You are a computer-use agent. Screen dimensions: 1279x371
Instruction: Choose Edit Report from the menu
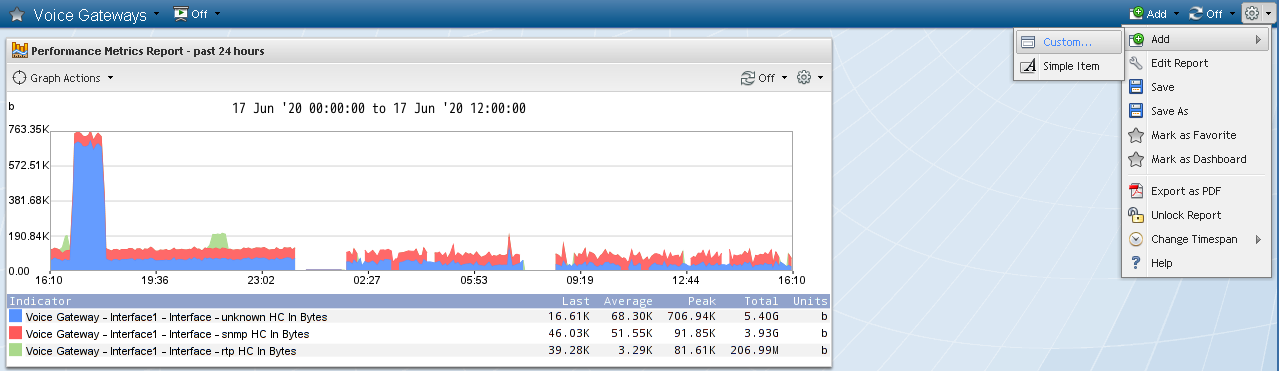click(x=1195, y=63)
